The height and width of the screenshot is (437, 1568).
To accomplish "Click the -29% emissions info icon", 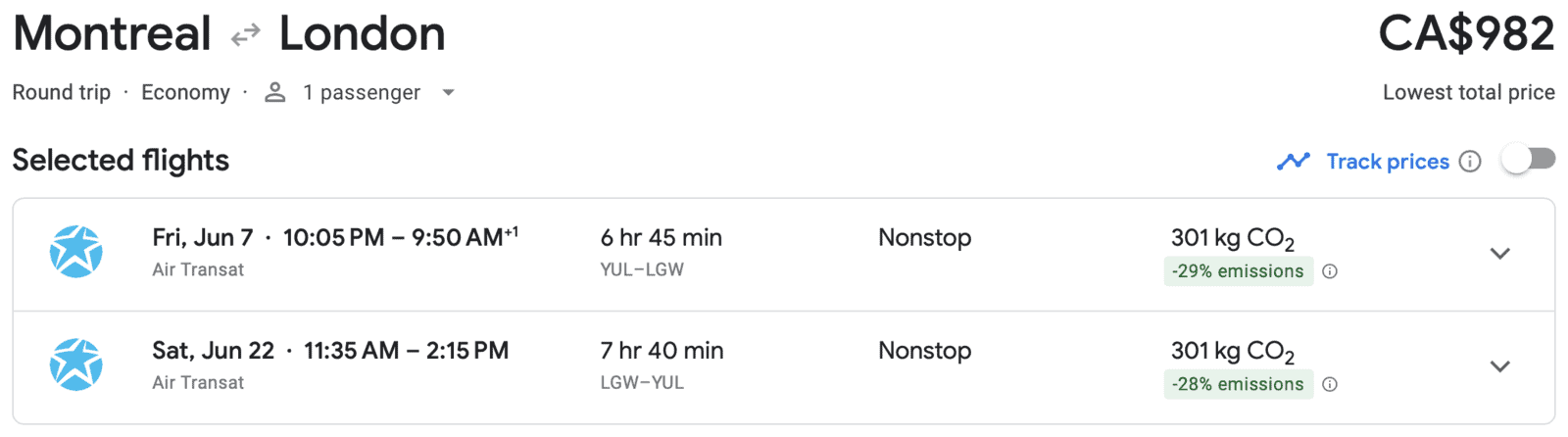I will [1330, 271].
